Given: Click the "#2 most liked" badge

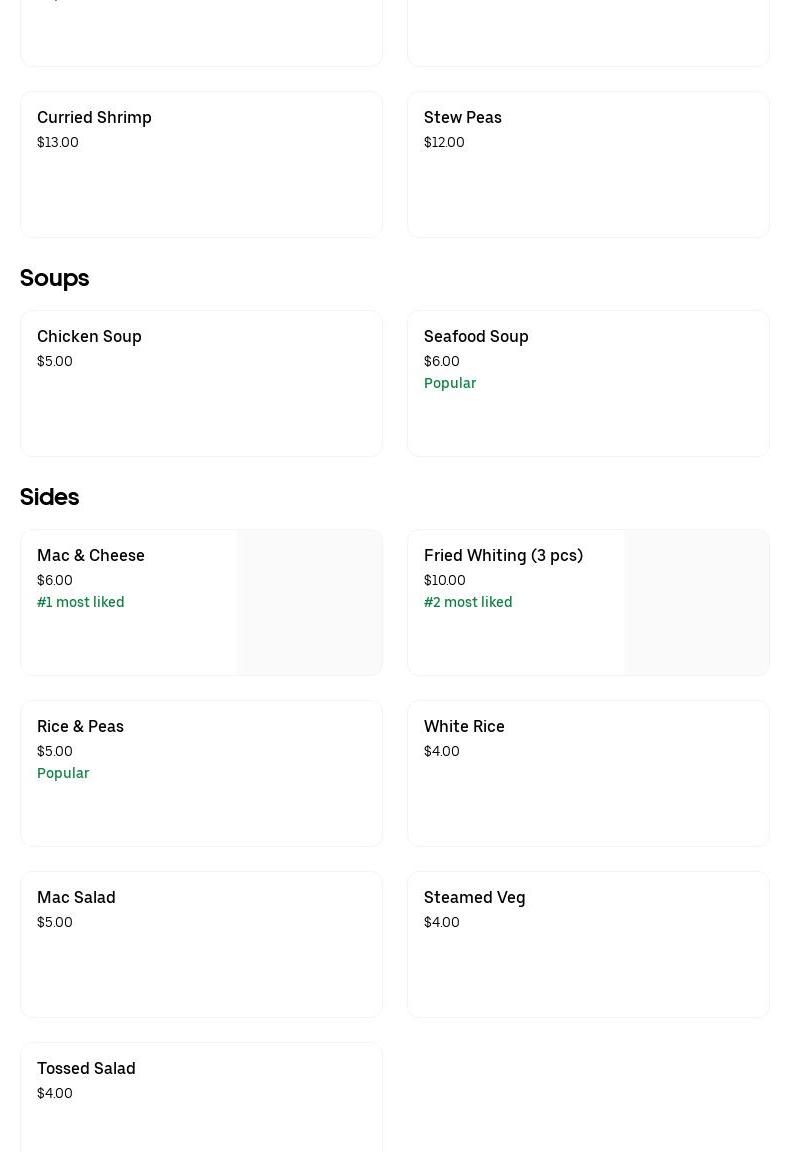Looking at the screenshot, I should (468, 602).
